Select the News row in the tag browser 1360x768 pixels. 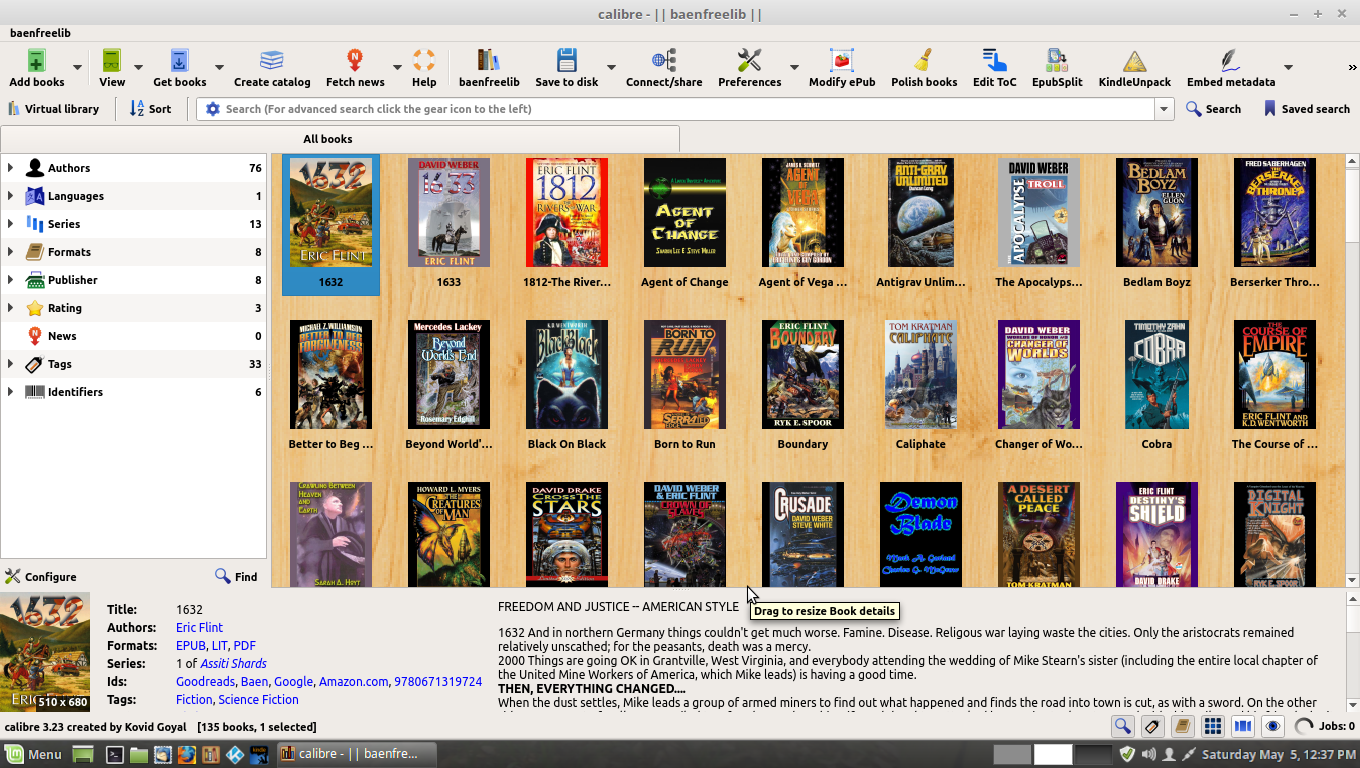[134, 336]
